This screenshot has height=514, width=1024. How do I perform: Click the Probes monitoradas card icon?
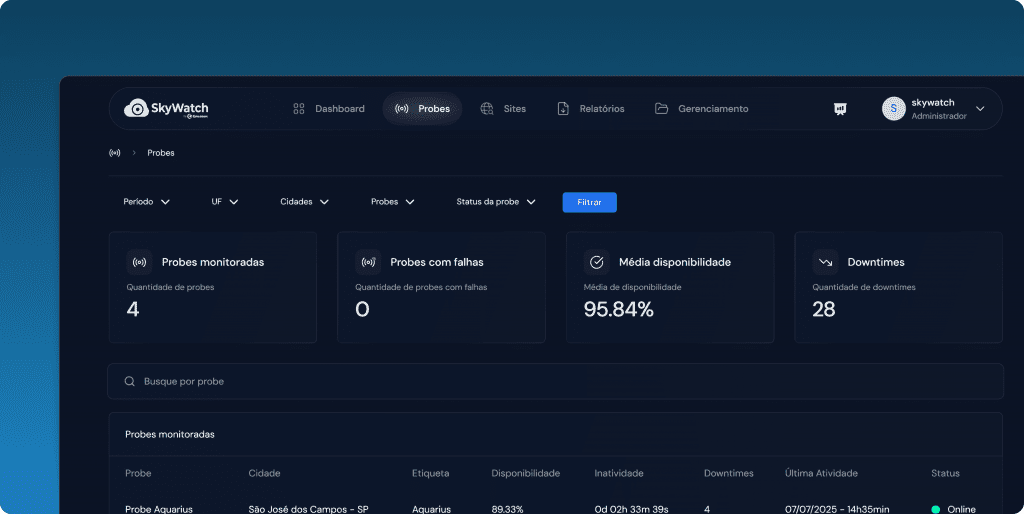click(139, 262)
